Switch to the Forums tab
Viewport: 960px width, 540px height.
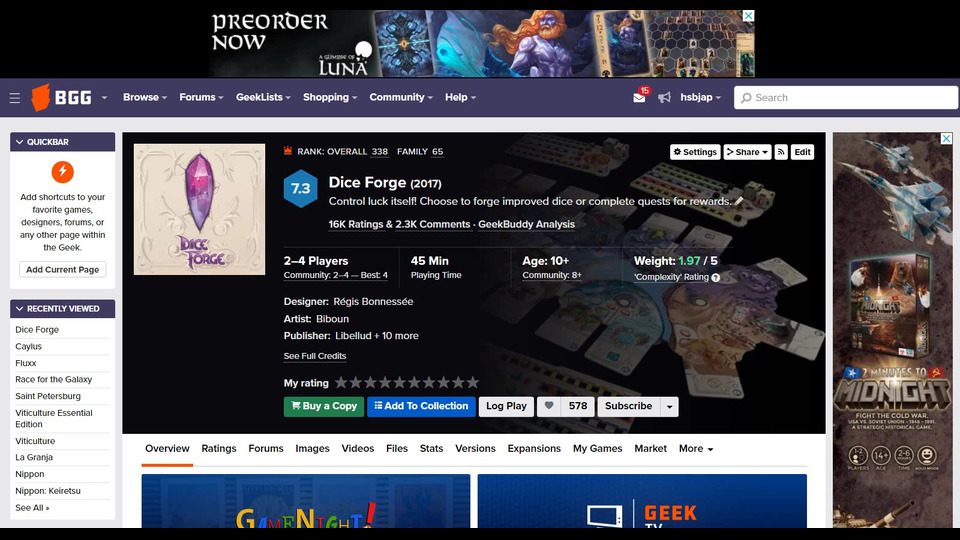coord(266,449)
